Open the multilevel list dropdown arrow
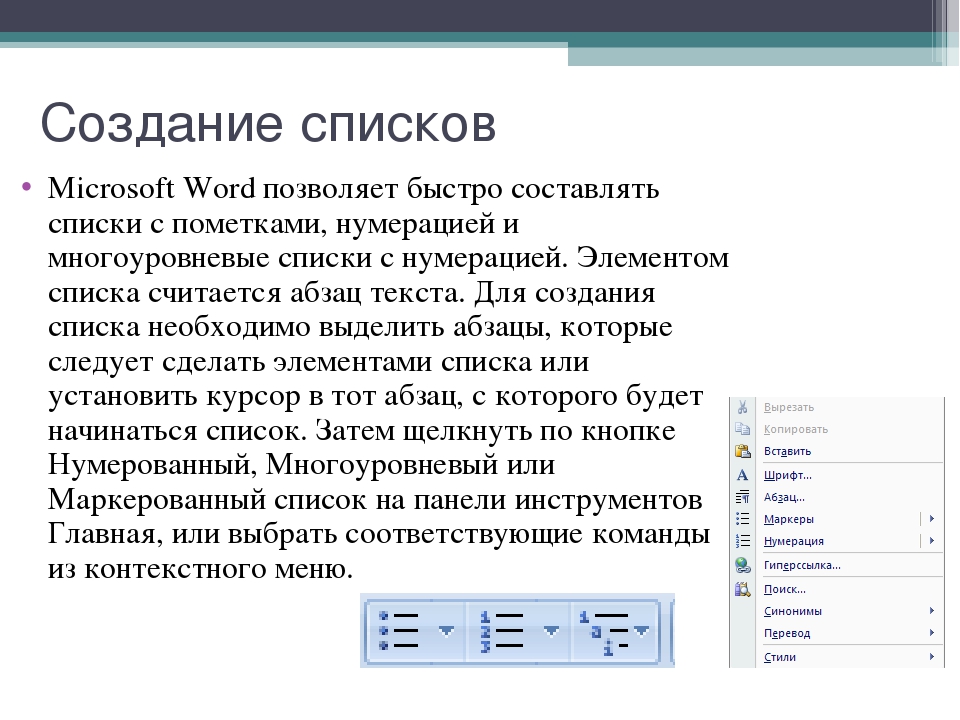960x720 pixels. [642, 631]
